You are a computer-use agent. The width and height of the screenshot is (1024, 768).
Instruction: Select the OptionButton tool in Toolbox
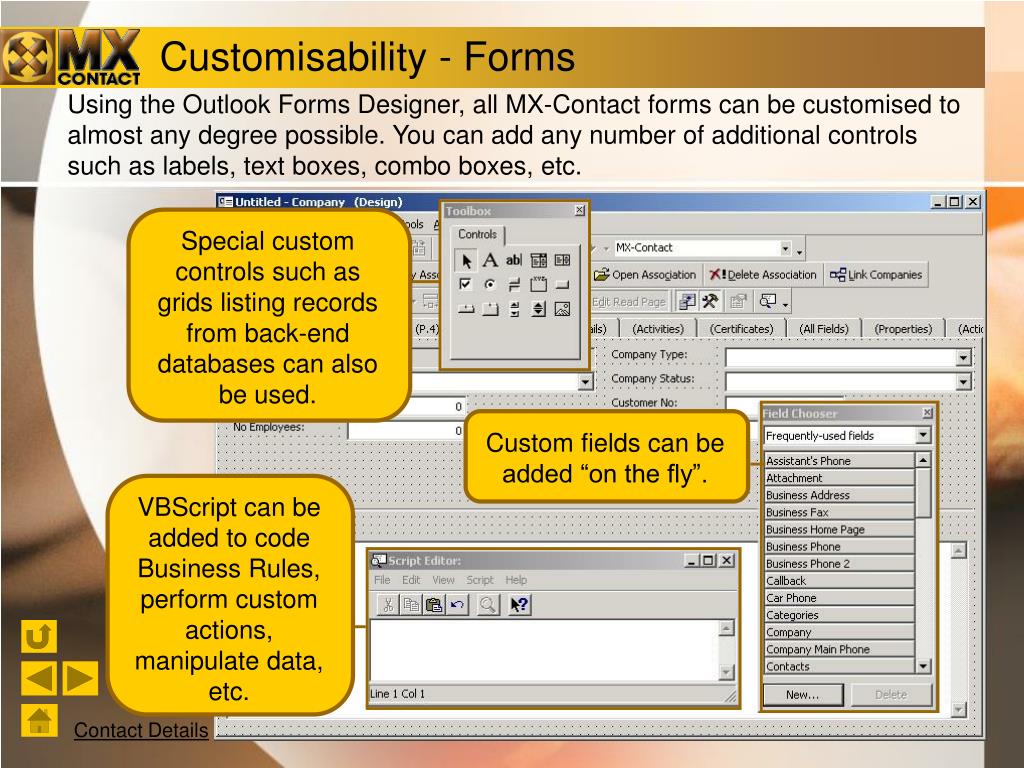pos(490,284)
